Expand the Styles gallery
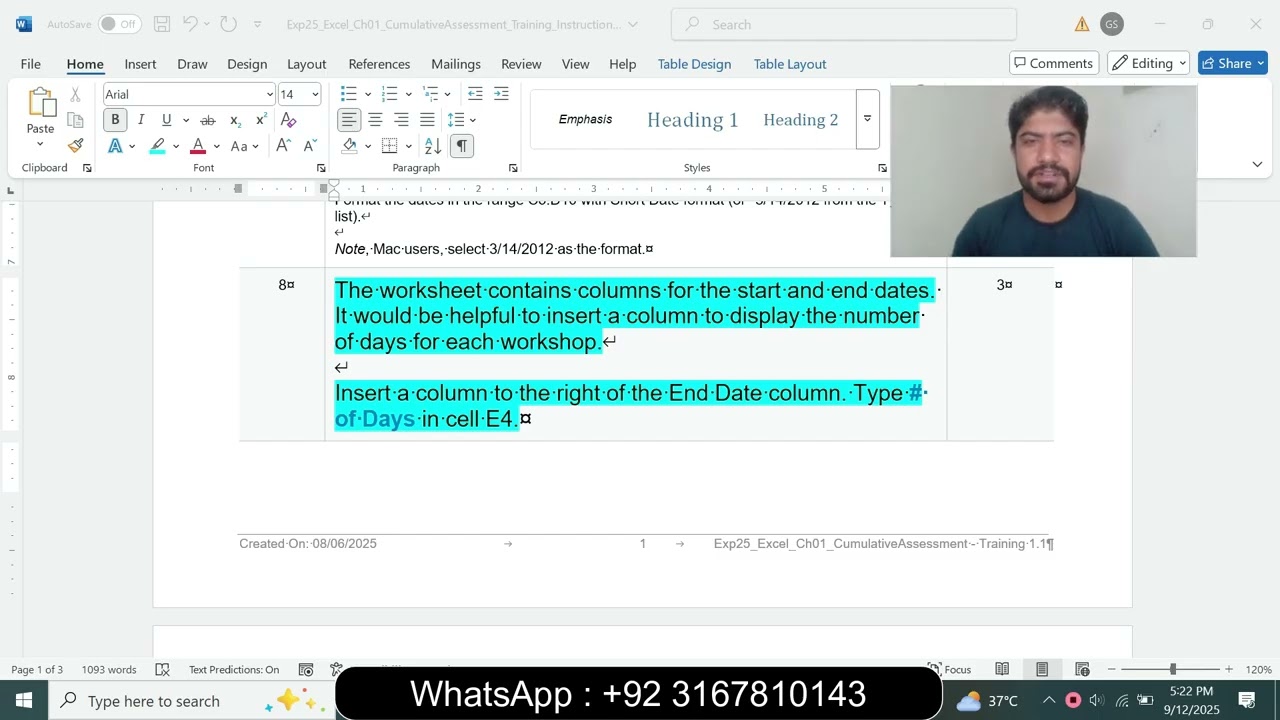The height and width of the screenshot is (720, 1280). [x=867, y=118]
